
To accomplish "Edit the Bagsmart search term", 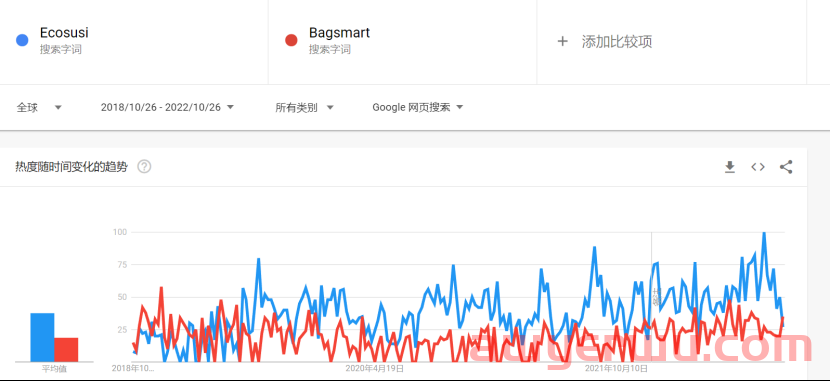I will 339,33.
